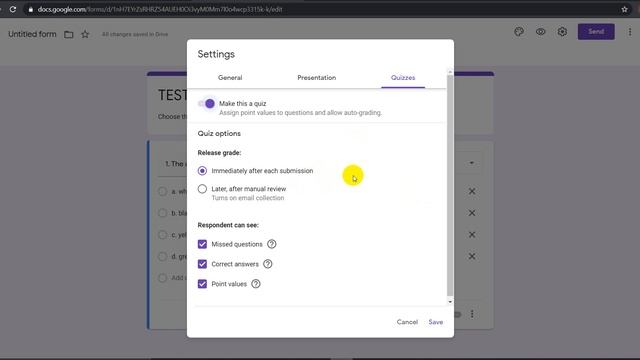The image size is (640, 360).
Task: Open help icon next to Point values
Action: coord(256,284)
